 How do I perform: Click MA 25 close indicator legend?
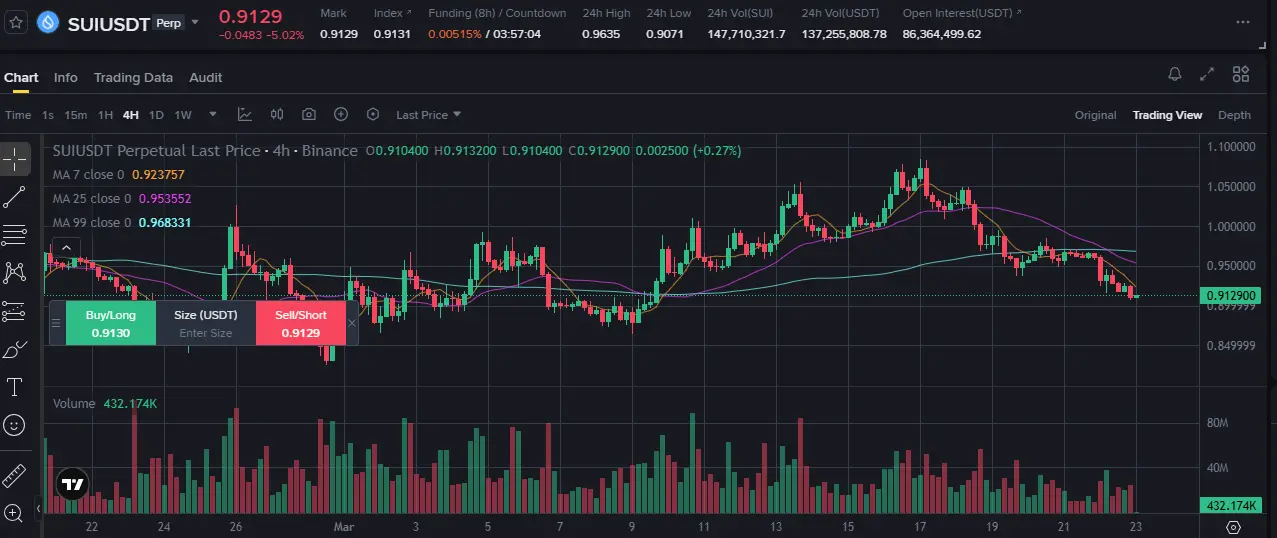point(121,198)
